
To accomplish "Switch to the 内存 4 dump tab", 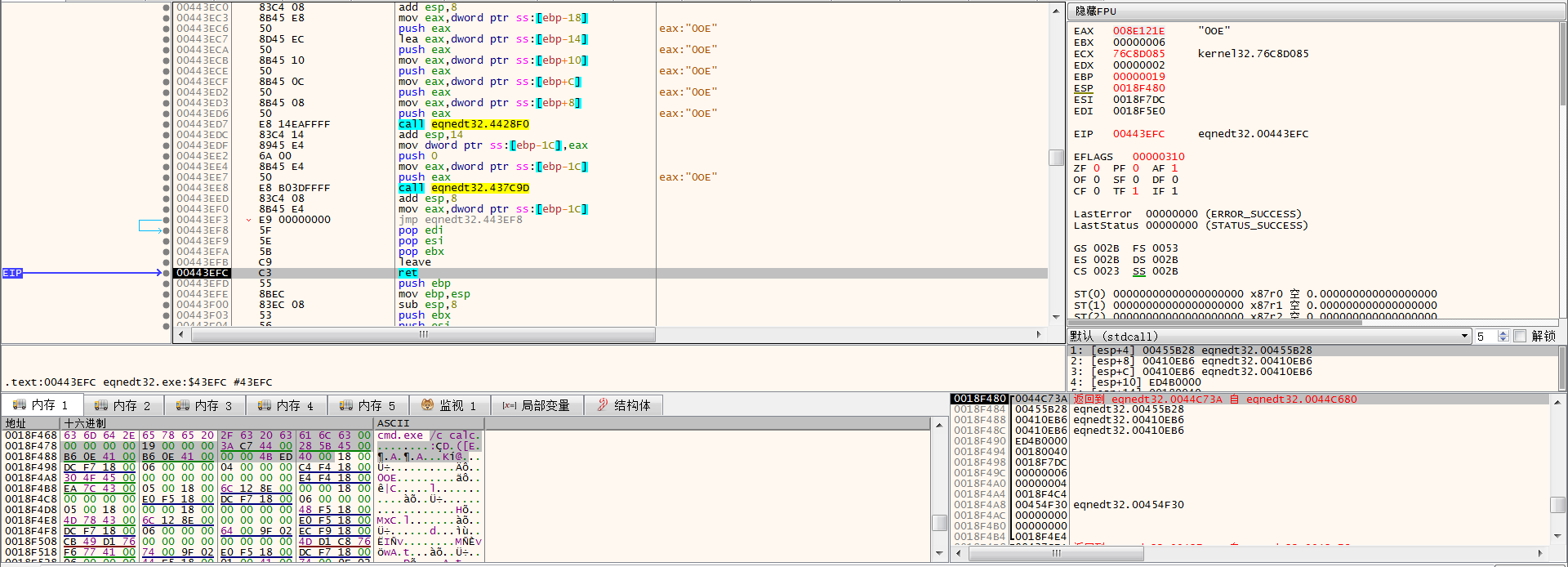I will coord(287,405).
